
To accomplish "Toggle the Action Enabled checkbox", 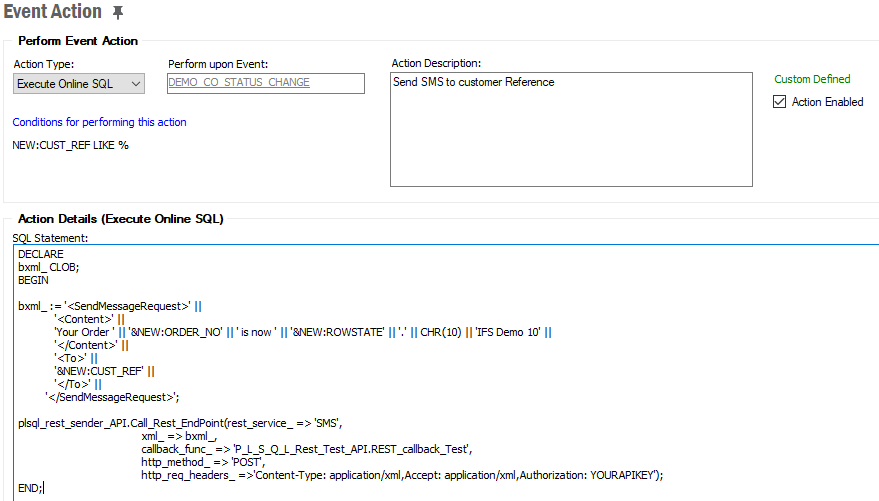I will pyautogui.click(x=780, y=102).
